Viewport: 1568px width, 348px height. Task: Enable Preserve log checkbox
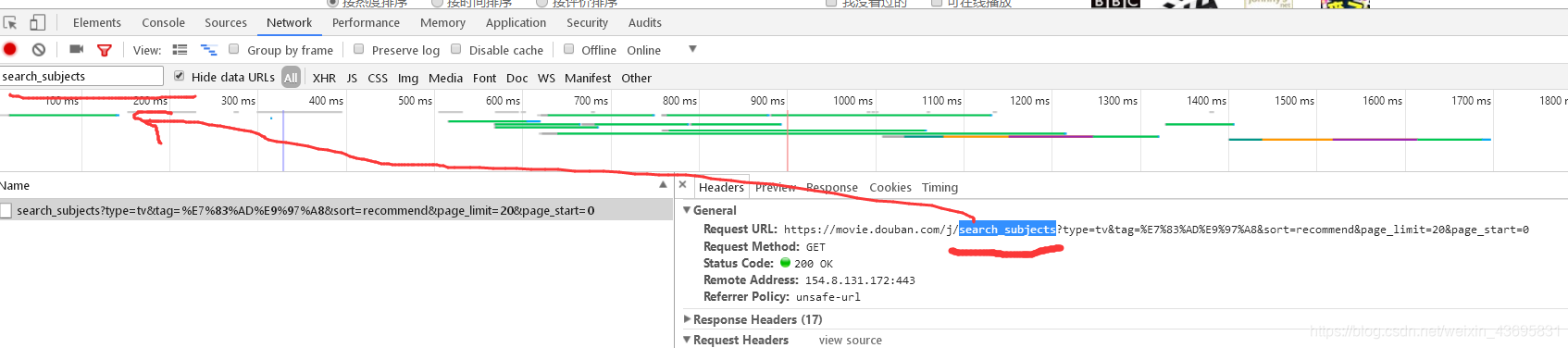(x=359, y=49)
